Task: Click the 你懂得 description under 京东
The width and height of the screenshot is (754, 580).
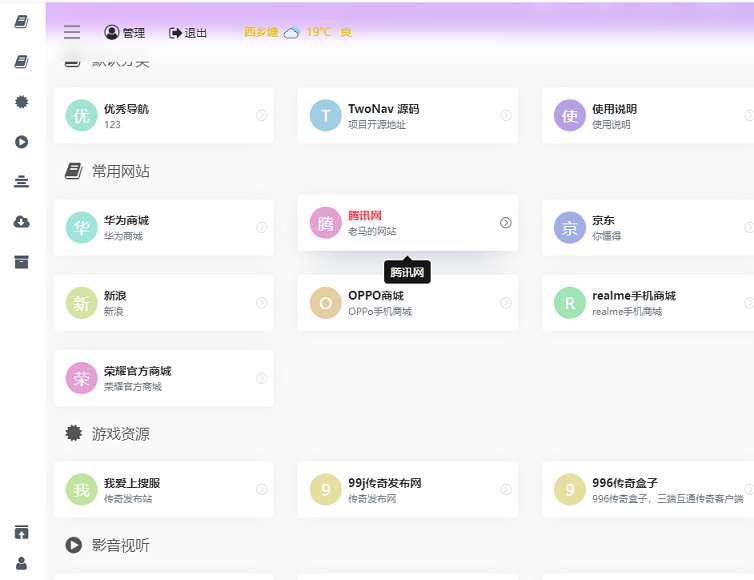Action: coord(606,236)
